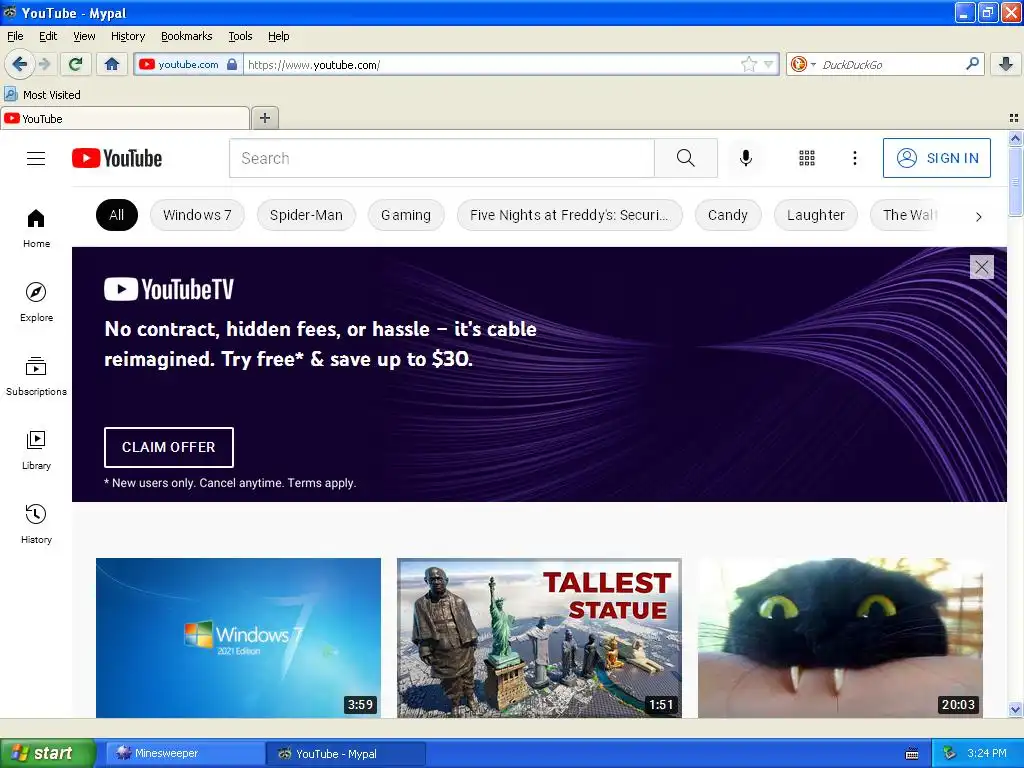Image resolution: width=1024 pixels, height=768 pixels.
Task: Open the black cat video thumbnail
Action: 840,637
